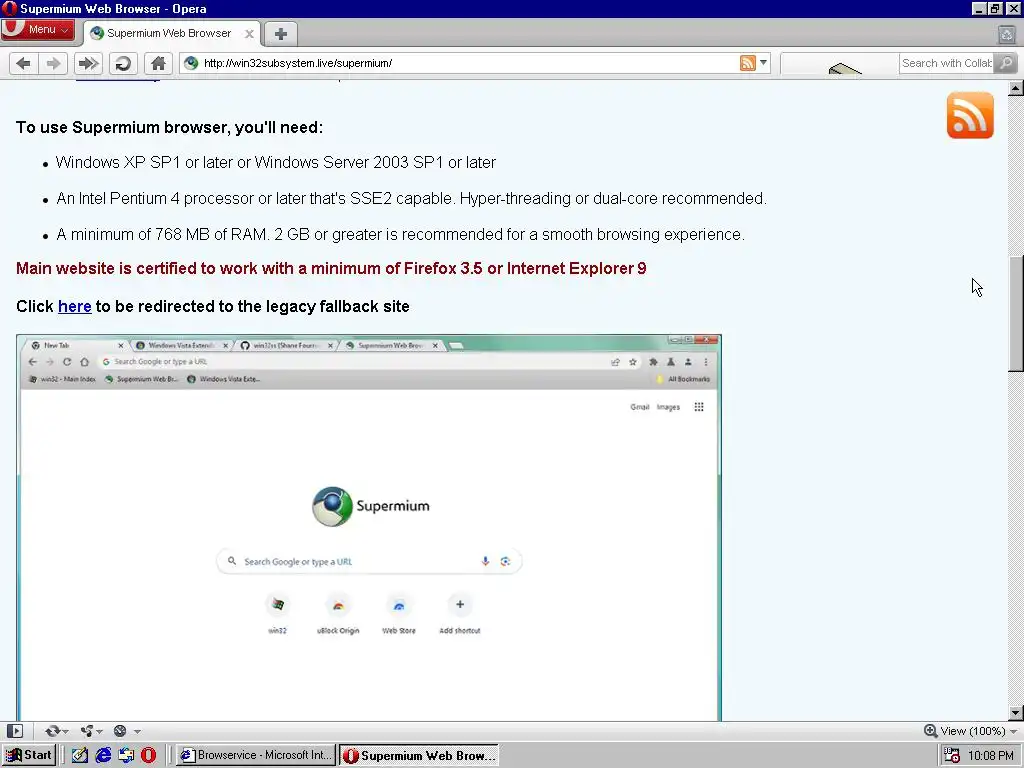Click the 'Windows XP SP1 or later' requirement line
1024x768 pixels.
(x=276, y=163)
